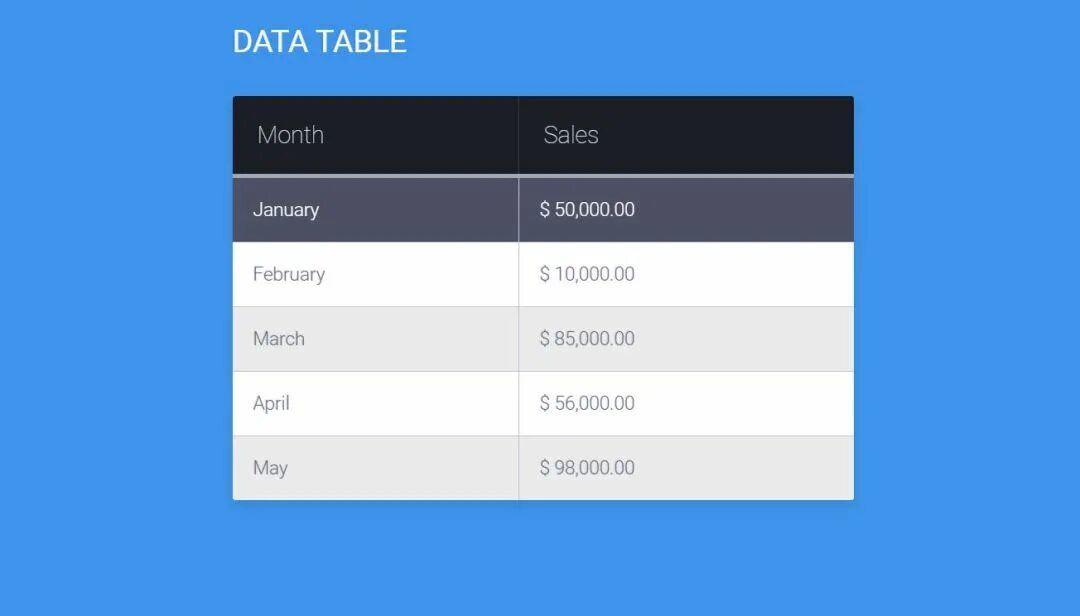The width and height of the screenshot is (1080, 616).
Task: Click the word January in highlighted row
Action: (x=286, y=210)
